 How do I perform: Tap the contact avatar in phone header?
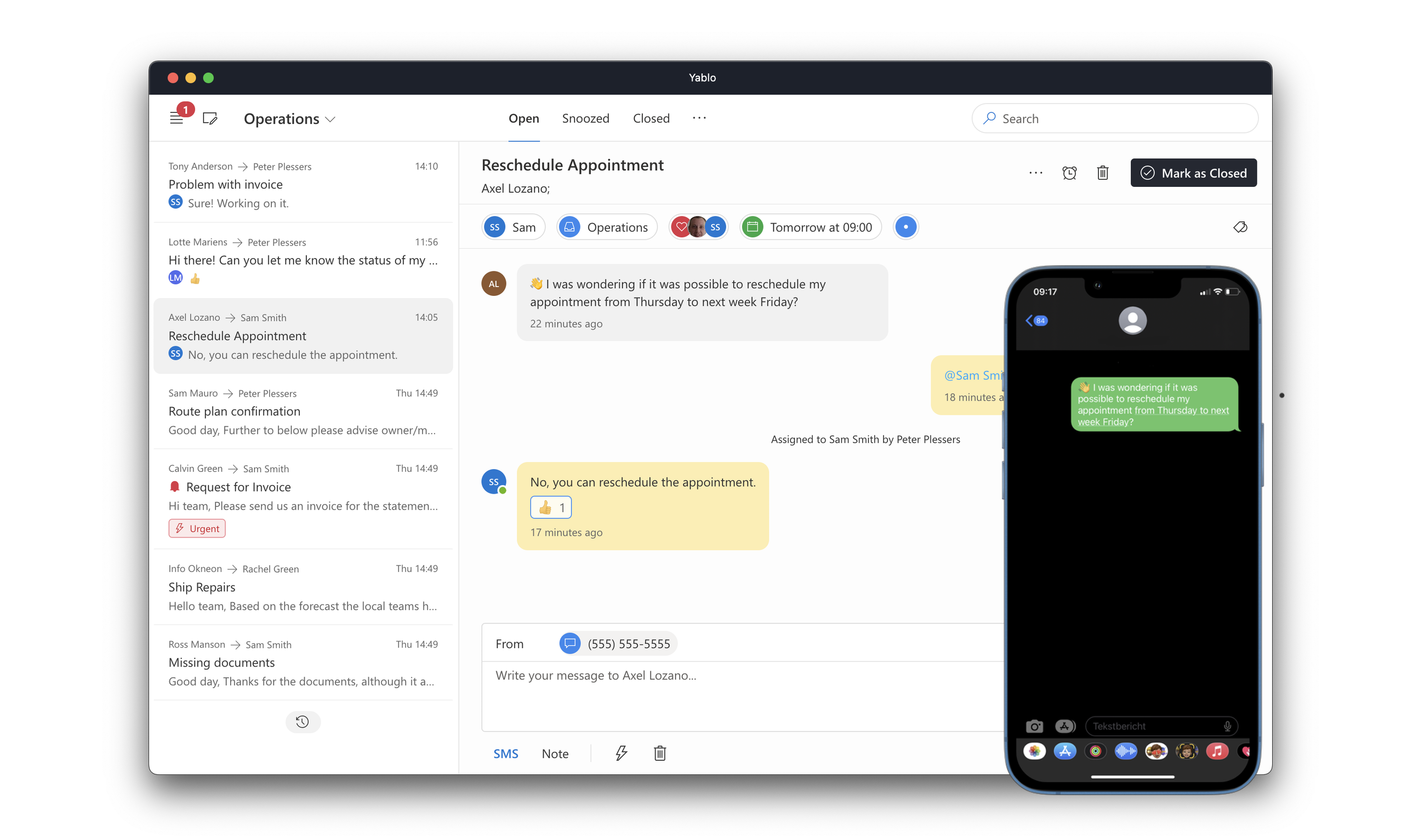click(1132, 321)
